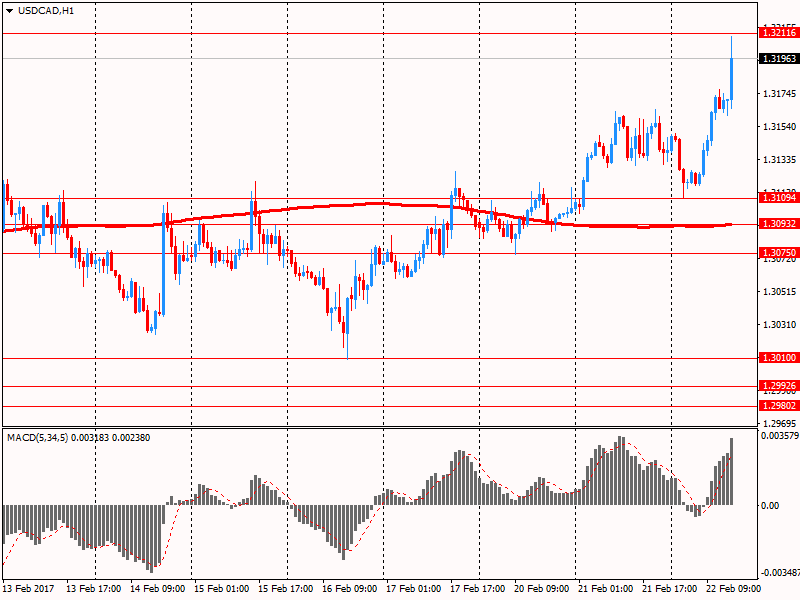The image size is (800, 600).
Task: Click the 21 Feb 01:00 time label
Action: coord(606,588)
